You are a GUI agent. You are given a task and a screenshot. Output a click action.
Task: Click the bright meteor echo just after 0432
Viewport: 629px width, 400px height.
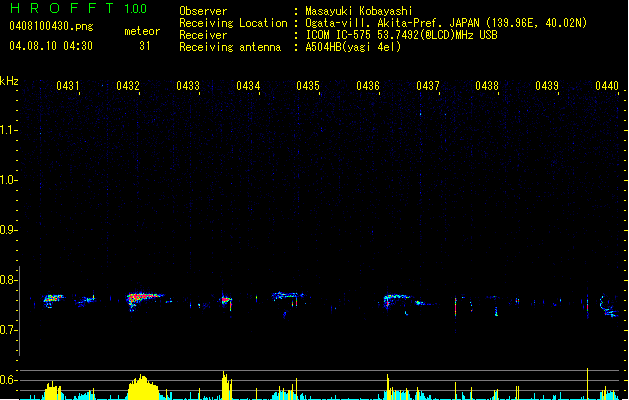tap(144, 299)
